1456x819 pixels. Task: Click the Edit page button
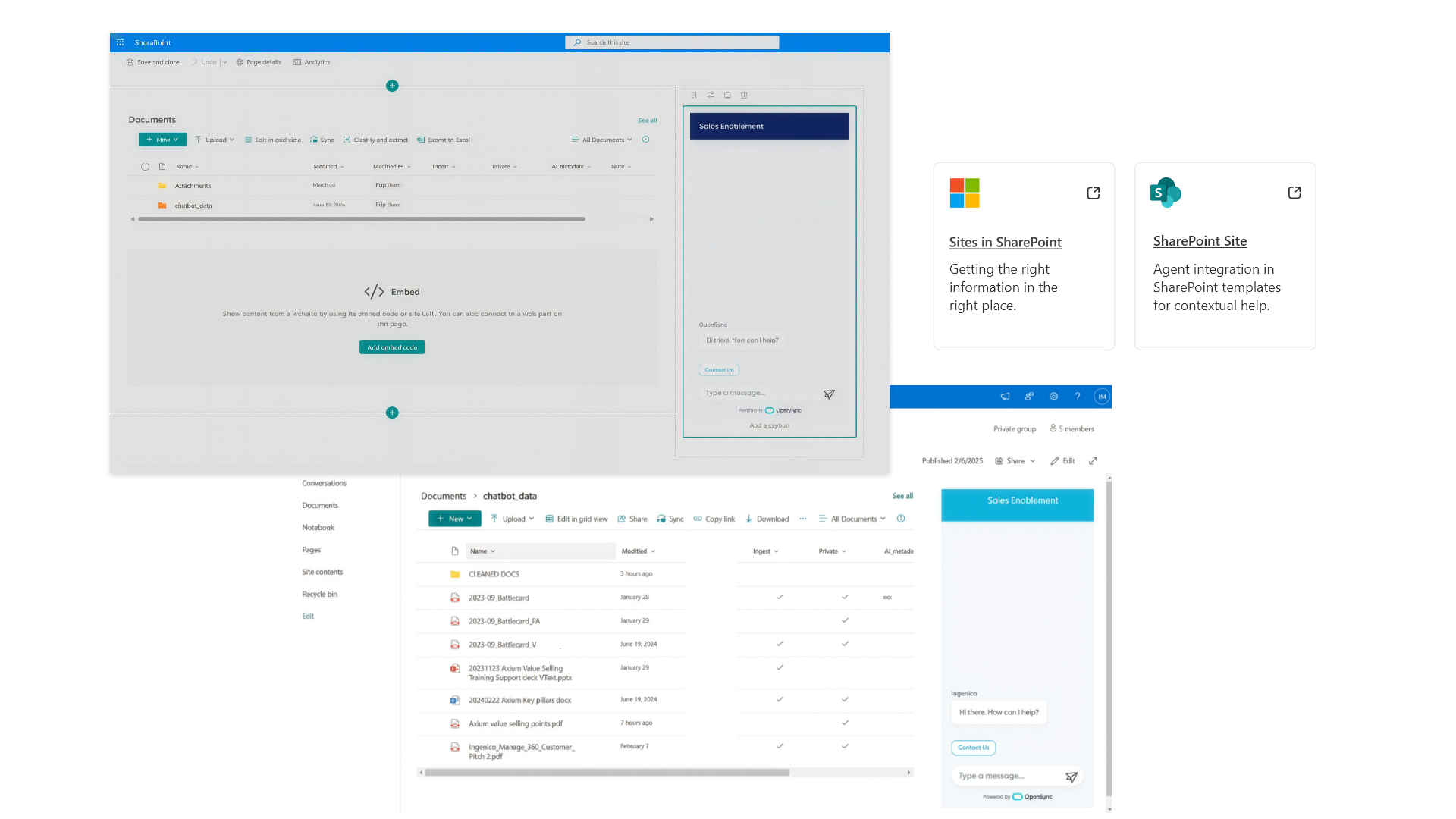coord(1062,460)
